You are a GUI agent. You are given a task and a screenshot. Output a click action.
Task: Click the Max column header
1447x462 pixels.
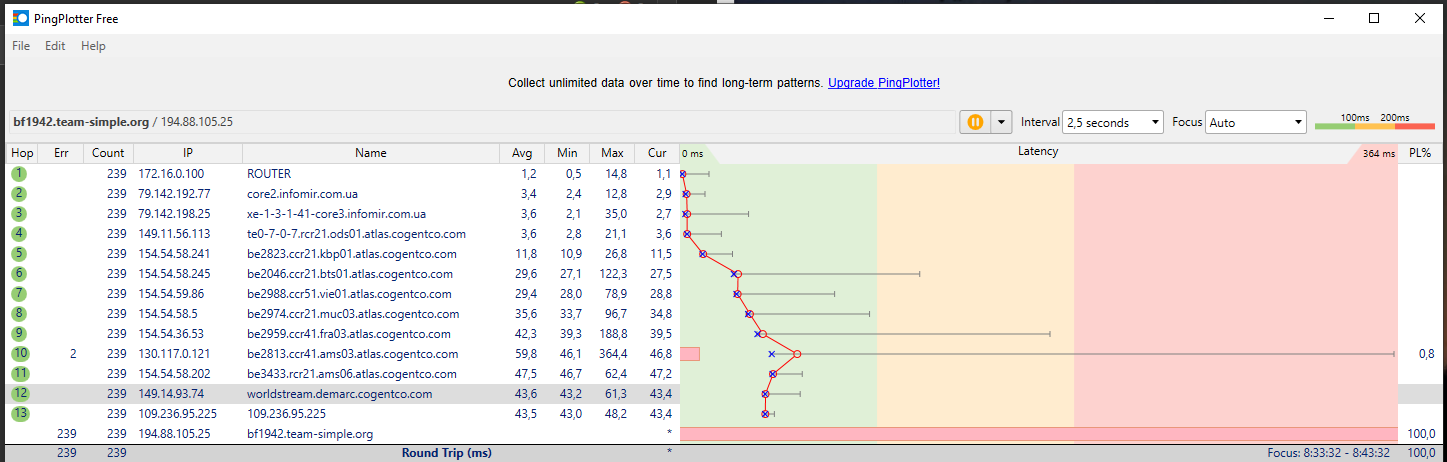(612, 153)
